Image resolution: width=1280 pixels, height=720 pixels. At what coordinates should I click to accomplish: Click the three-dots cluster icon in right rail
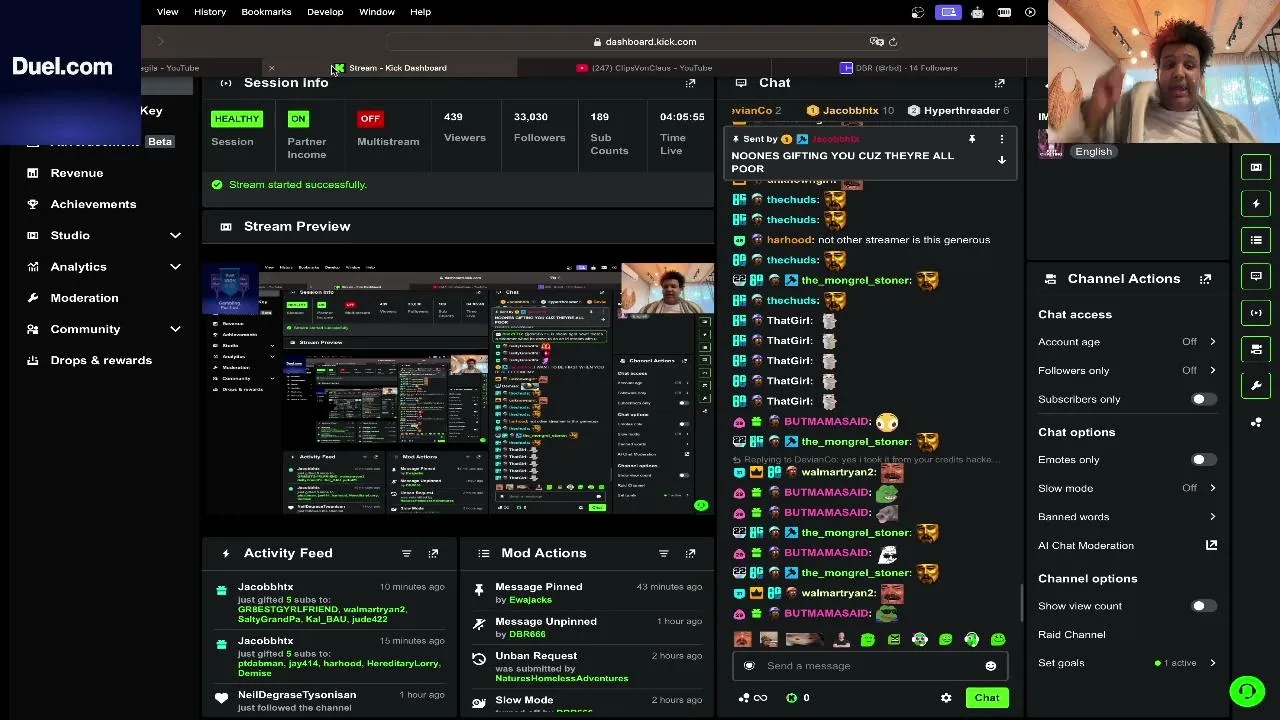coord(1256,422)
